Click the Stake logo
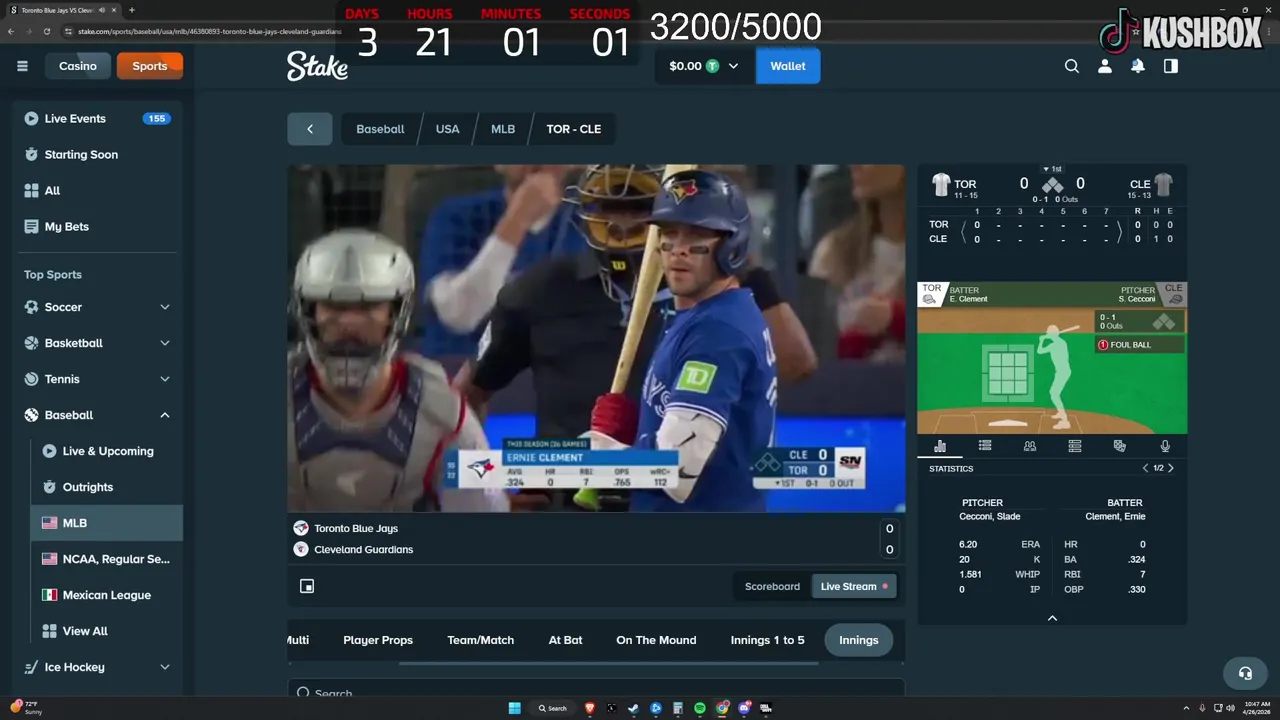The image size is (1280, 720). [x=317, y=66]
